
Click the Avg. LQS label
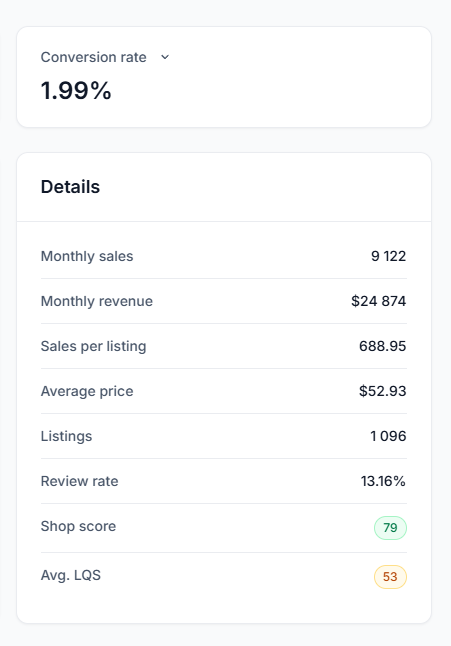click(x=71, y=575)
